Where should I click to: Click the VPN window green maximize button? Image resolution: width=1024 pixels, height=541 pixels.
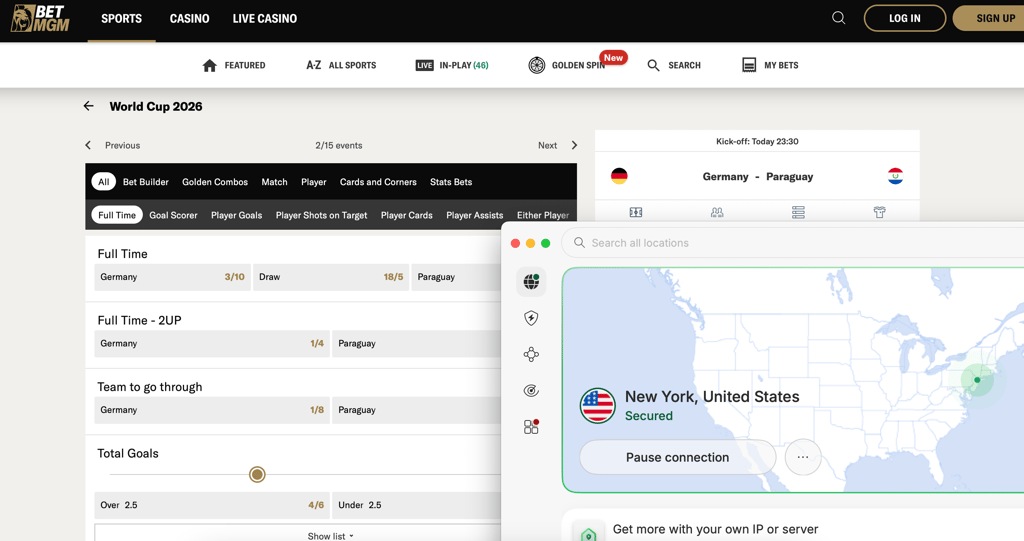(546, 243)
